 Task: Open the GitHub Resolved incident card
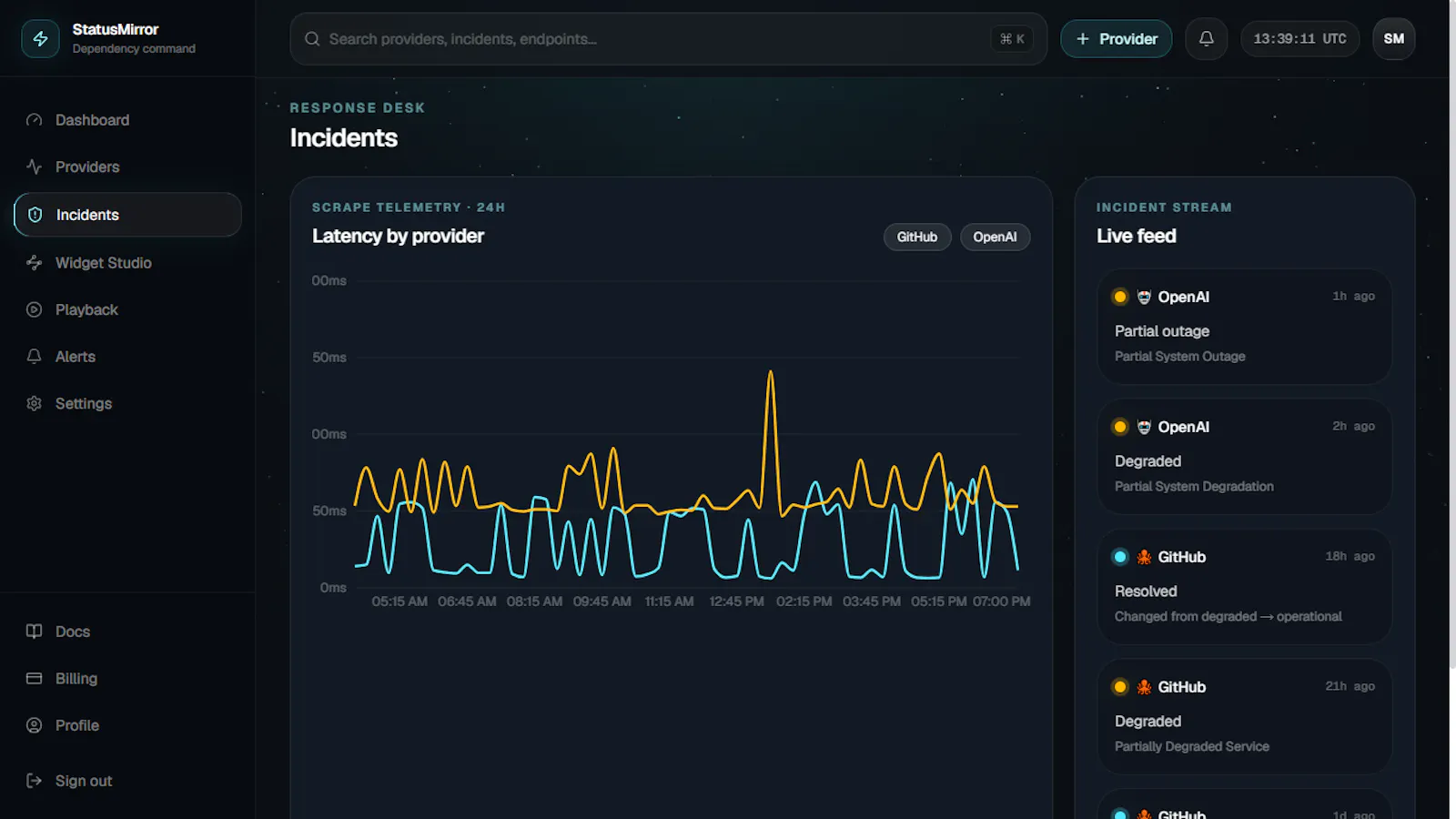[1244, 586]
